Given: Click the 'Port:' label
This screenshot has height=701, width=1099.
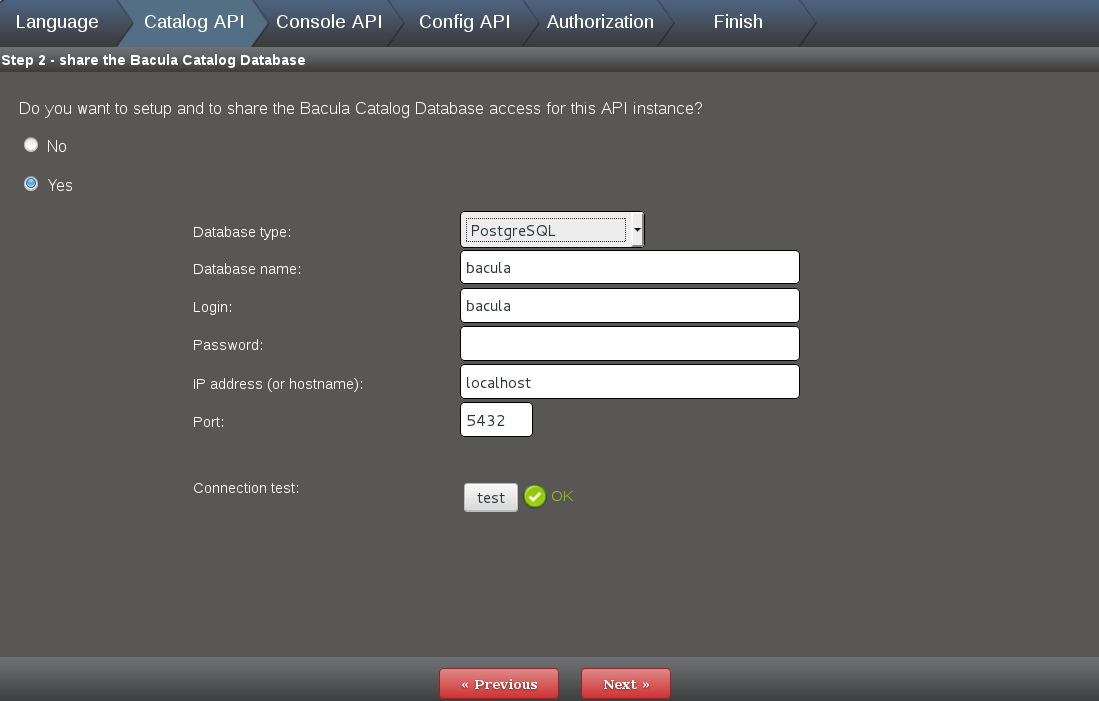Looking at the screenshot, I should pos(209,422).
